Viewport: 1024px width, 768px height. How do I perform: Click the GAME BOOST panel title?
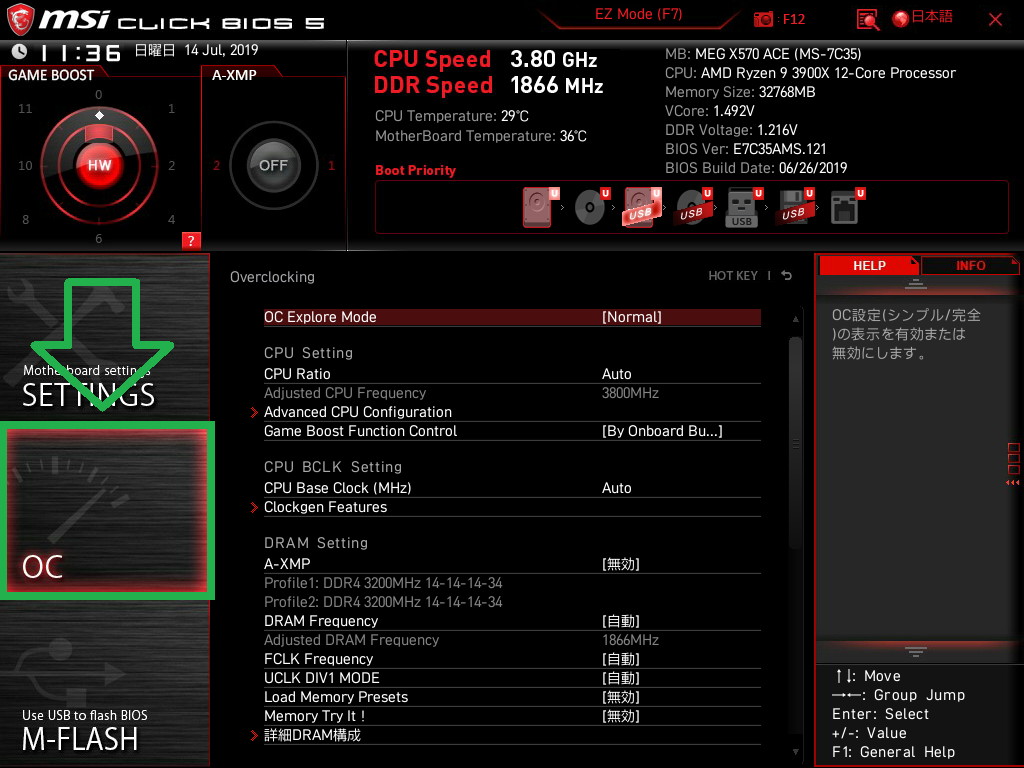[51, 75]
